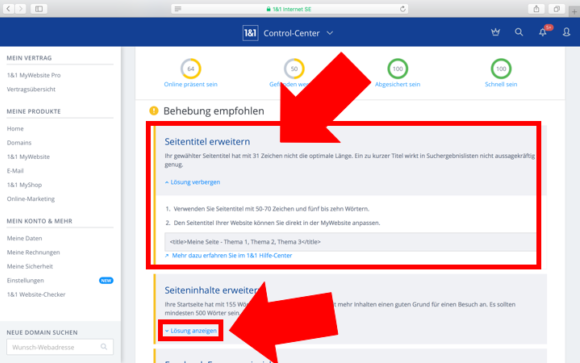Click the title tag example code box
The width and height of the screenshot is (580, 363).
pyautogui.click(x=350, y=242)
